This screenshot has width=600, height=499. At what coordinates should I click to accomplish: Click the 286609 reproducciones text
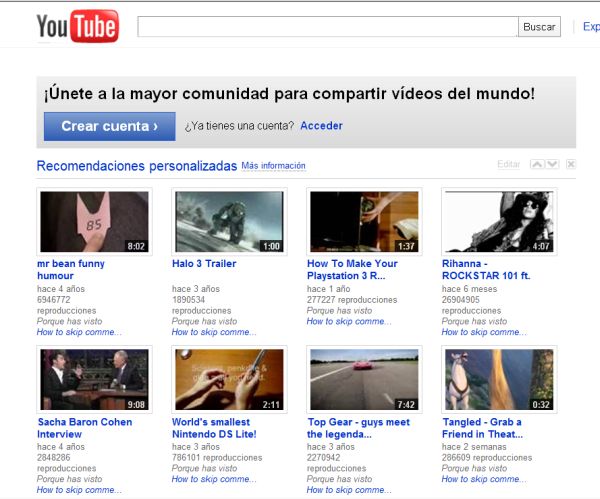point(487,457)
